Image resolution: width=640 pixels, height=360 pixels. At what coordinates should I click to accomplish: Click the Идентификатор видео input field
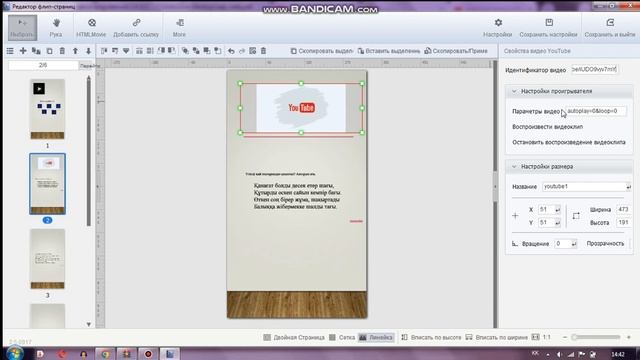click(594, 70)
